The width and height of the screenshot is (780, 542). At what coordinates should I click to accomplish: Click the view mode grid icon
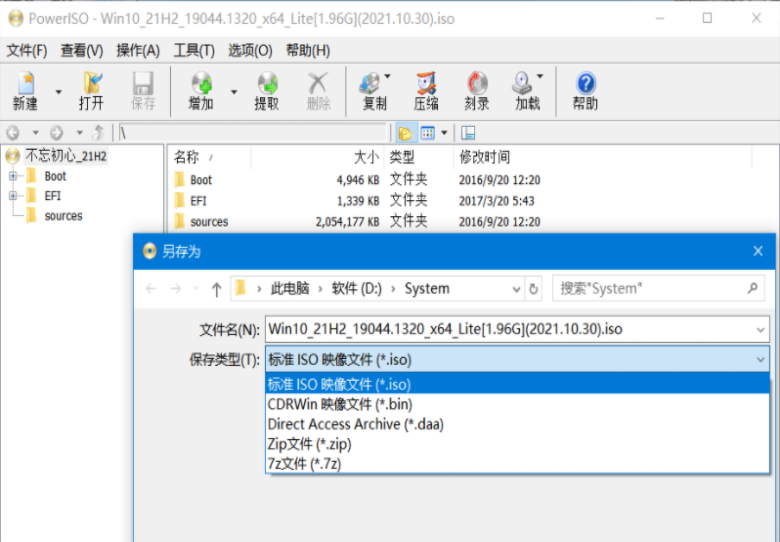coord(428,133)
